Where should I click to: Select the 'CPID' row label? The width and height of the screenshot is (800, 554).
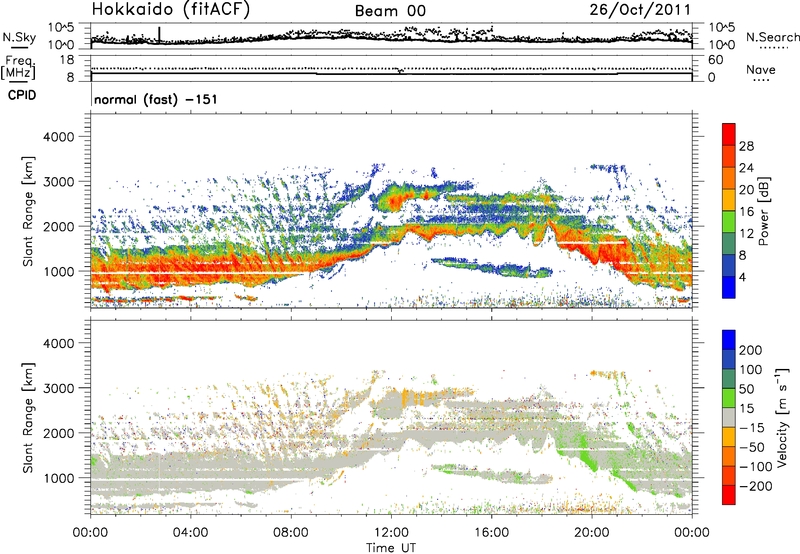pyautogui.click(x=22, y=95)
